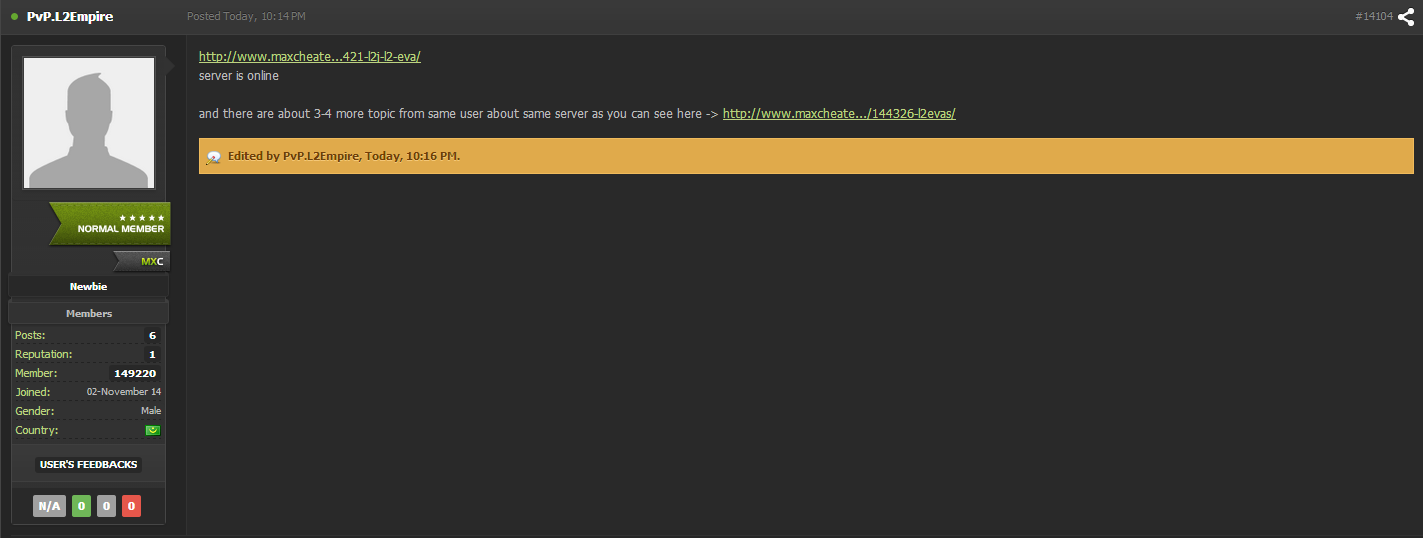Viewport: 1423px width, 538px height.
Task: Open the default avatar of PvP.L2Empire
Action: [x=89, y=123]
